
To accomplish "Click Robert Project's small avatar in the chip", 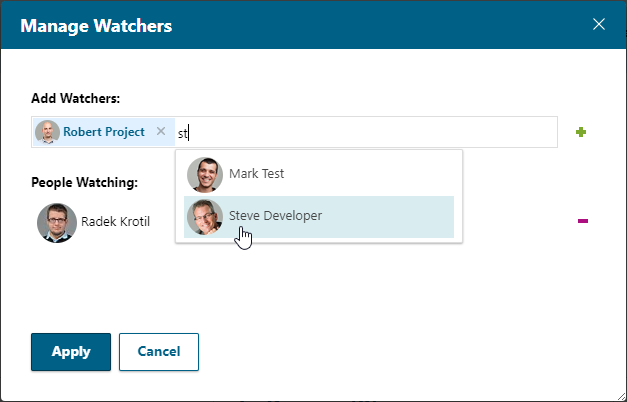I will (x=47, y=132).
